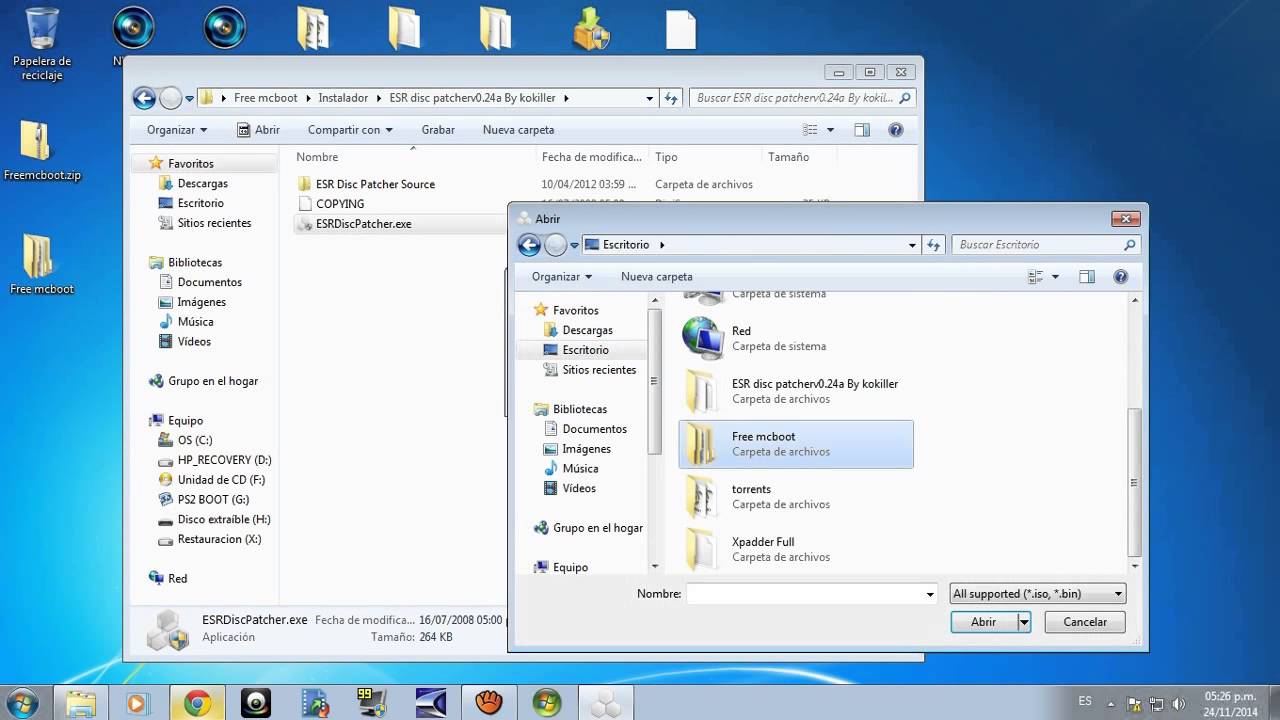Open help icon in Explorer window toolbar
Viewport: 1280px width, 720px height.
(x=896, y=130)
